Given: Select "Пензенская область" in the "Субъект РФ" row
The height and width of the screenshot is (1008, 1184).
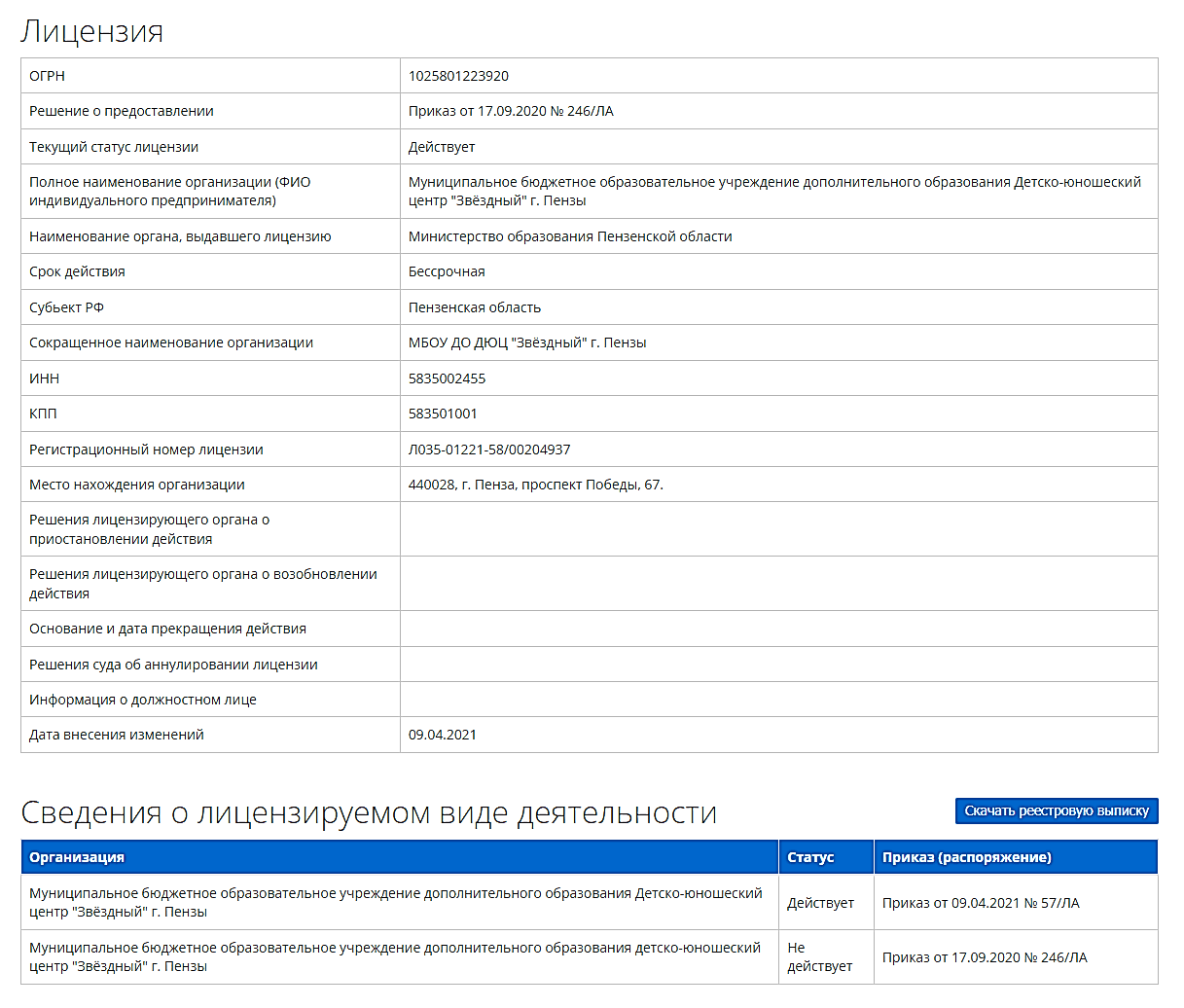Looking at the screenshot, I should point(475,307).
